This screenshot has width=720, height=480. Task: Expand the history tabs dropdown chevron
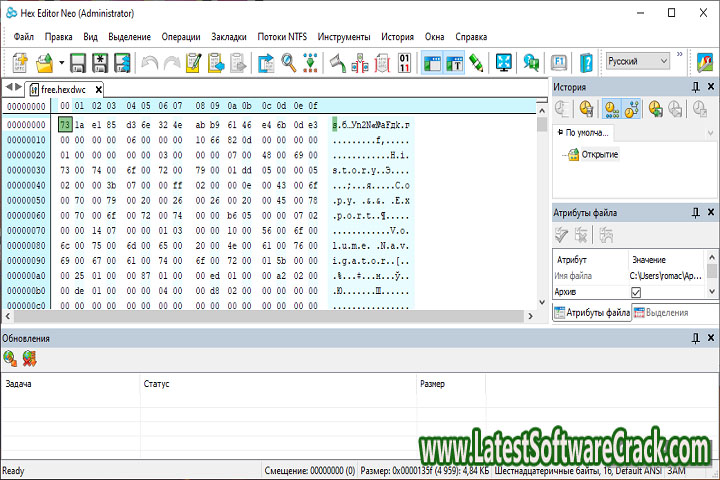coord(710,133)
